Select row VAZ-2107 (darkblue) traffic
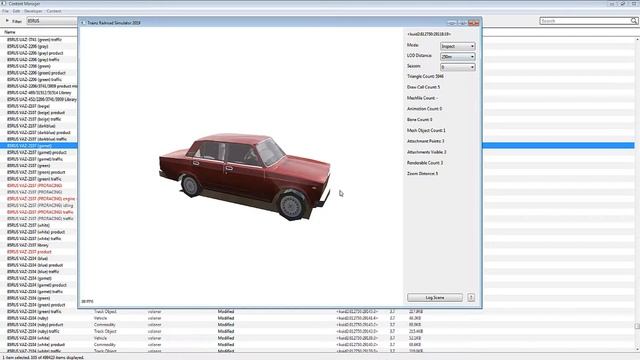Image resolution: width=640 pixels, height=360 pixels. point(37,139)
